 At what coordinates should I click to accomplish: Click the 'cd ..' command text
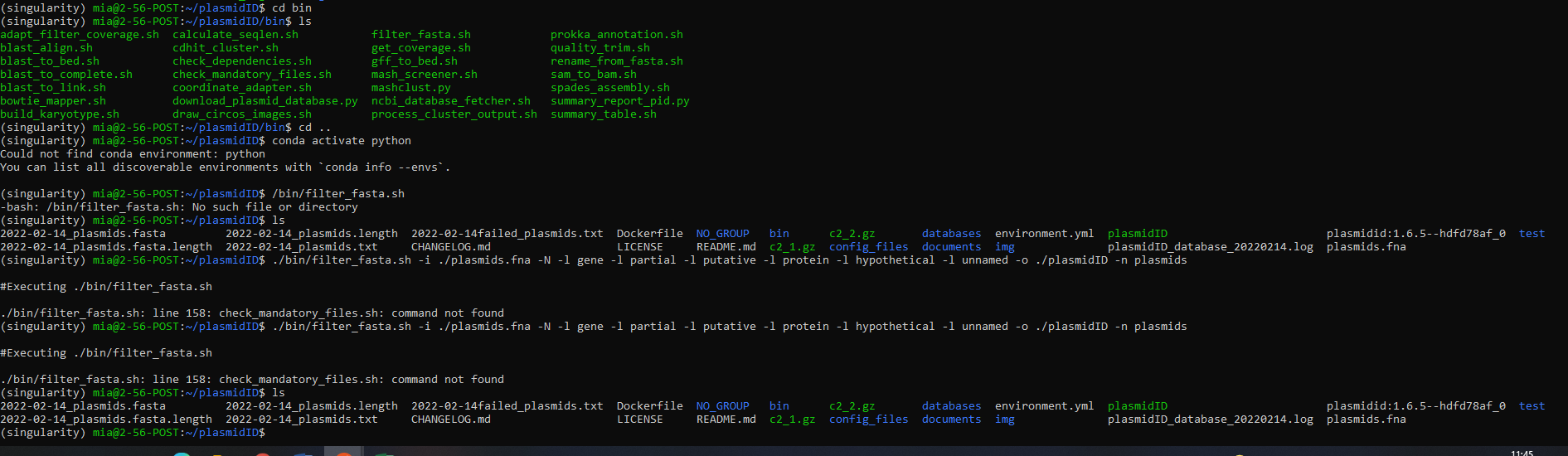tap(315, 128)
